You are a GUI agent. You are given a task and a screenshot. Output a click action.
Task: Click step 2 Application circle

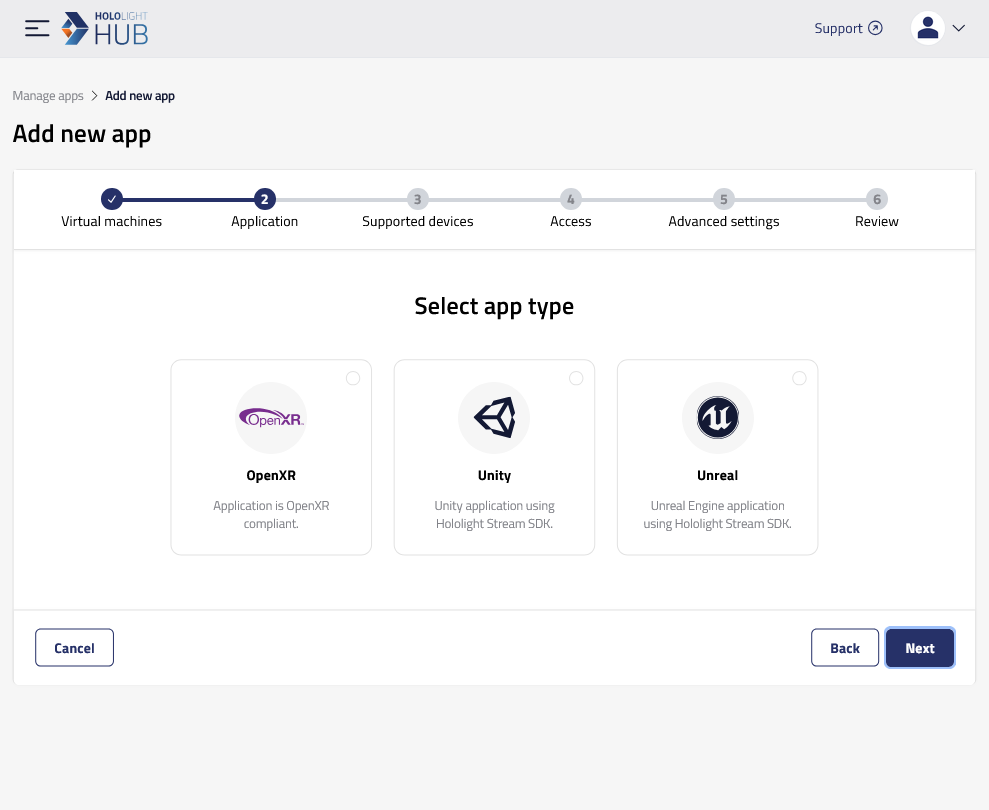pyautogui.click(x=264, y=199)
